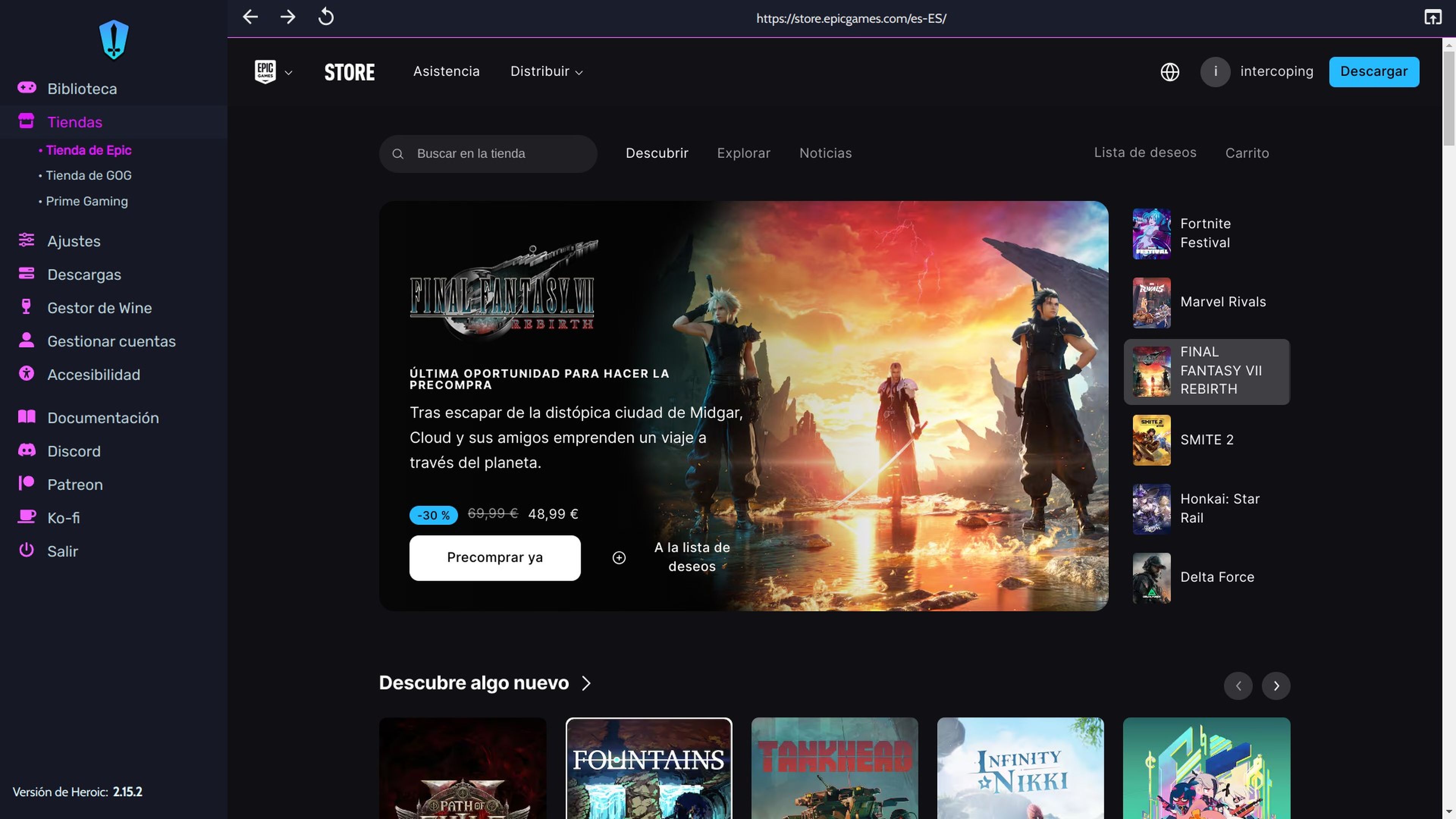Viewport: 1456px width, 819px height.
Task: Open the Prime Gaming store
Action: click(x=86, y=201)
